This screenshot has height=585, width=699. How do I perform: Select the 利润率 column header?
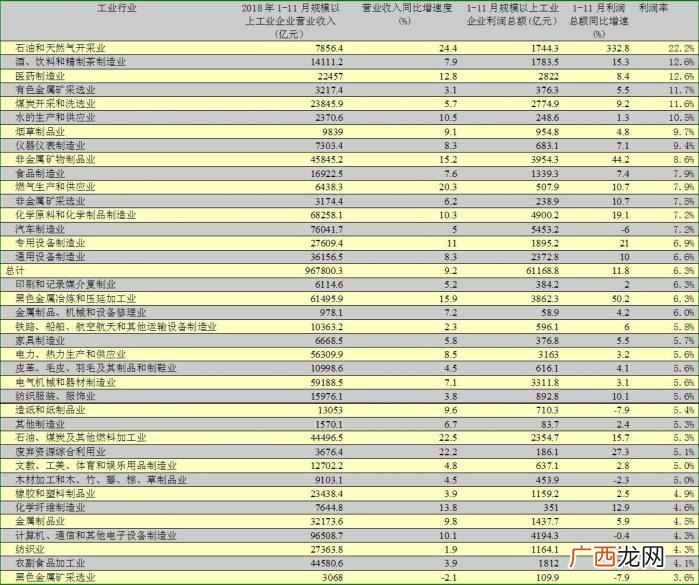click(x=654, y=8)
